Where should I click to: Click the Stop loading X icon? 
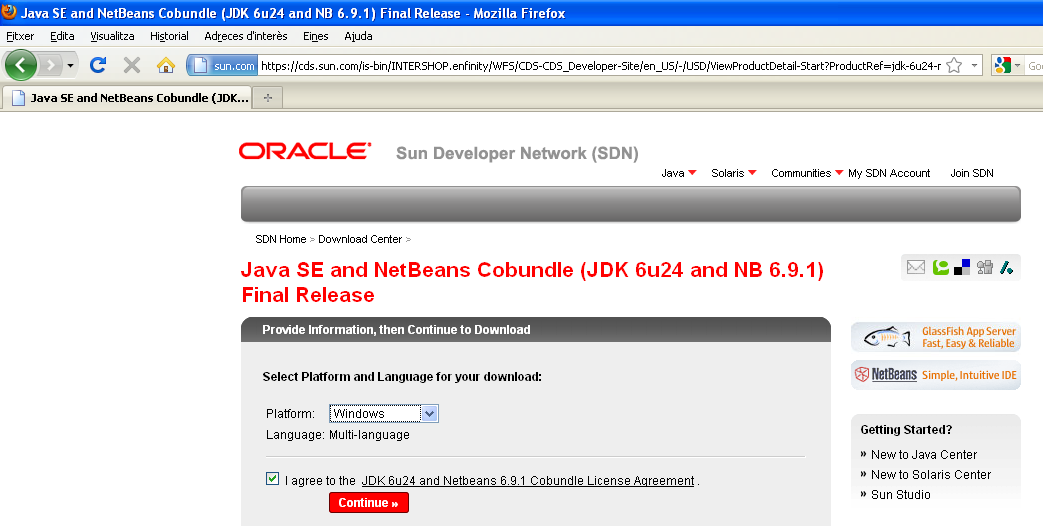[x=132, y=65]
